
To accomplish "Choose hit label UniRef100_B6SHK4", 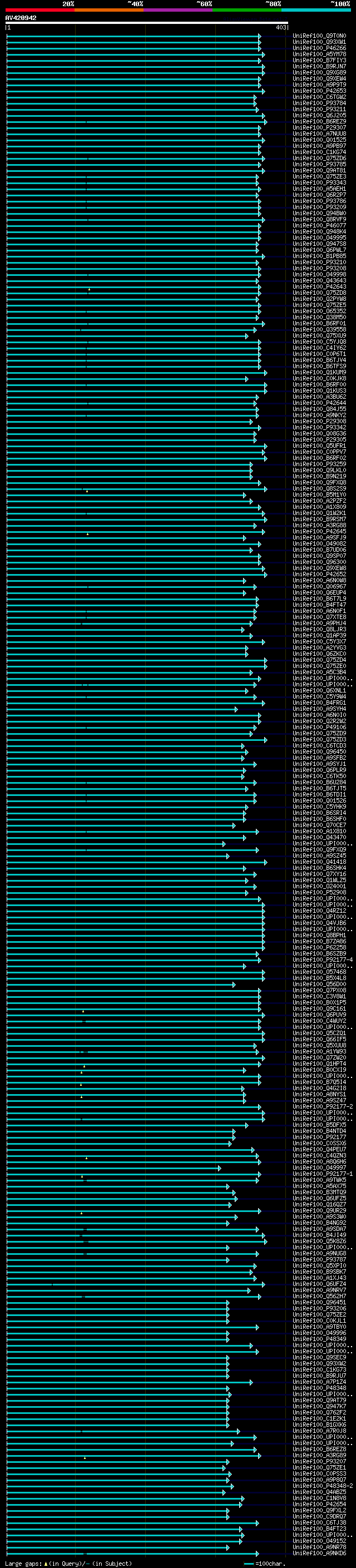I will click(x=319, y=868).
